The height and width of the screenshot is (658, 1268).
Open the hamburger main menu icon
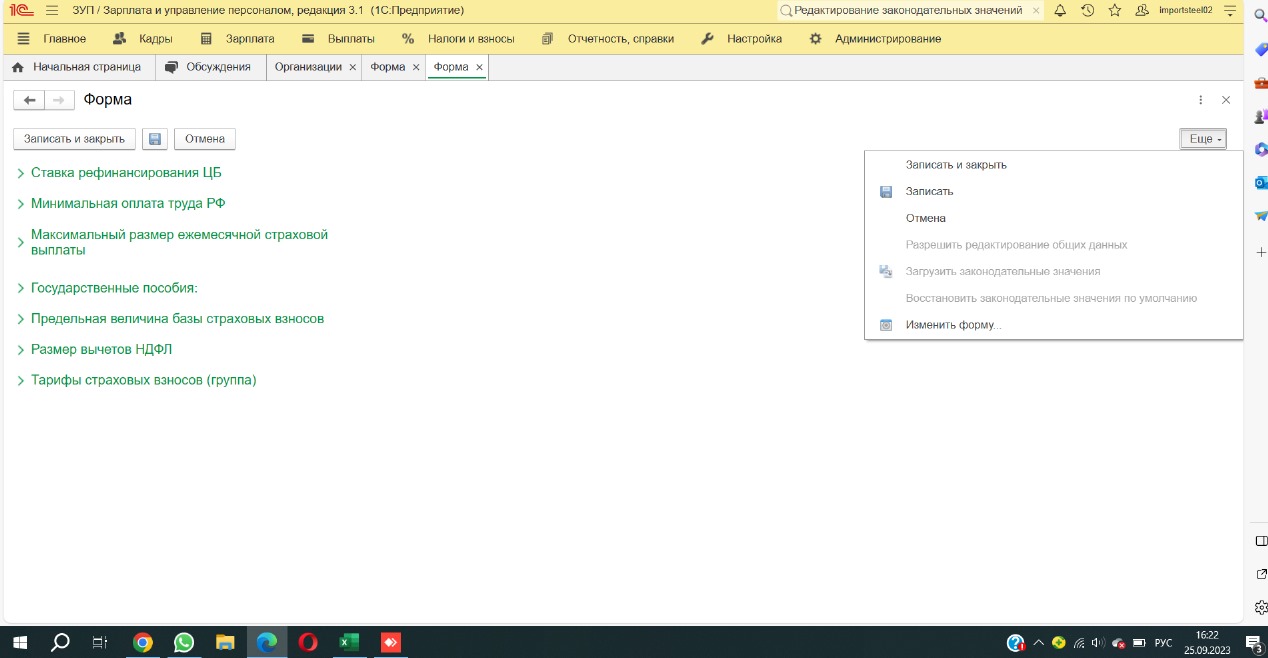52,10
